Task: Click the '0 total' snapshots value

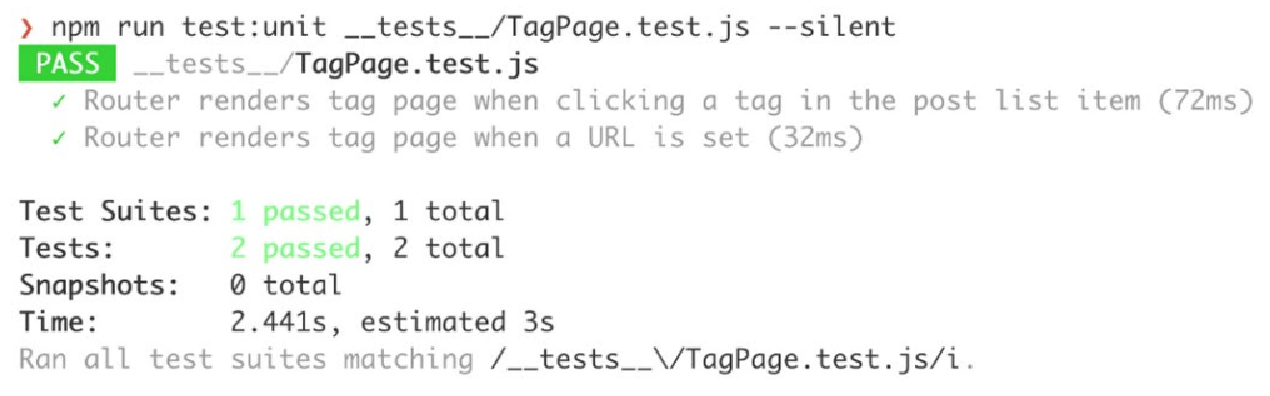Action: (286, 284)
